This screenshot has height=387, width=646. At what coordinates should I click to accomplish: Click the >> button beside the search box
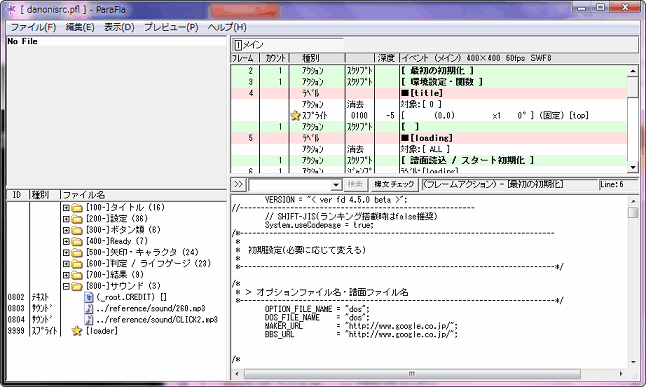238,184
